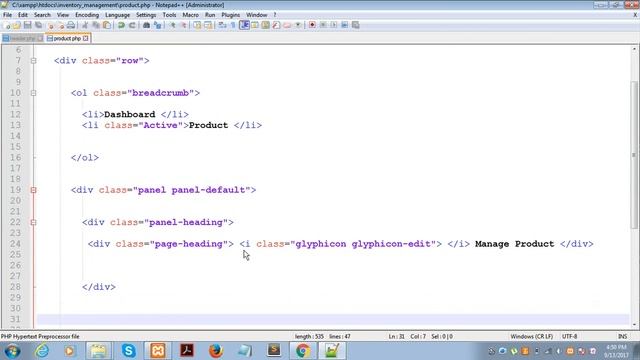The image size is (640, 360).
Task: Click the Open file toolbar icon
Action: pyautogui.click(x=17, y=25)
